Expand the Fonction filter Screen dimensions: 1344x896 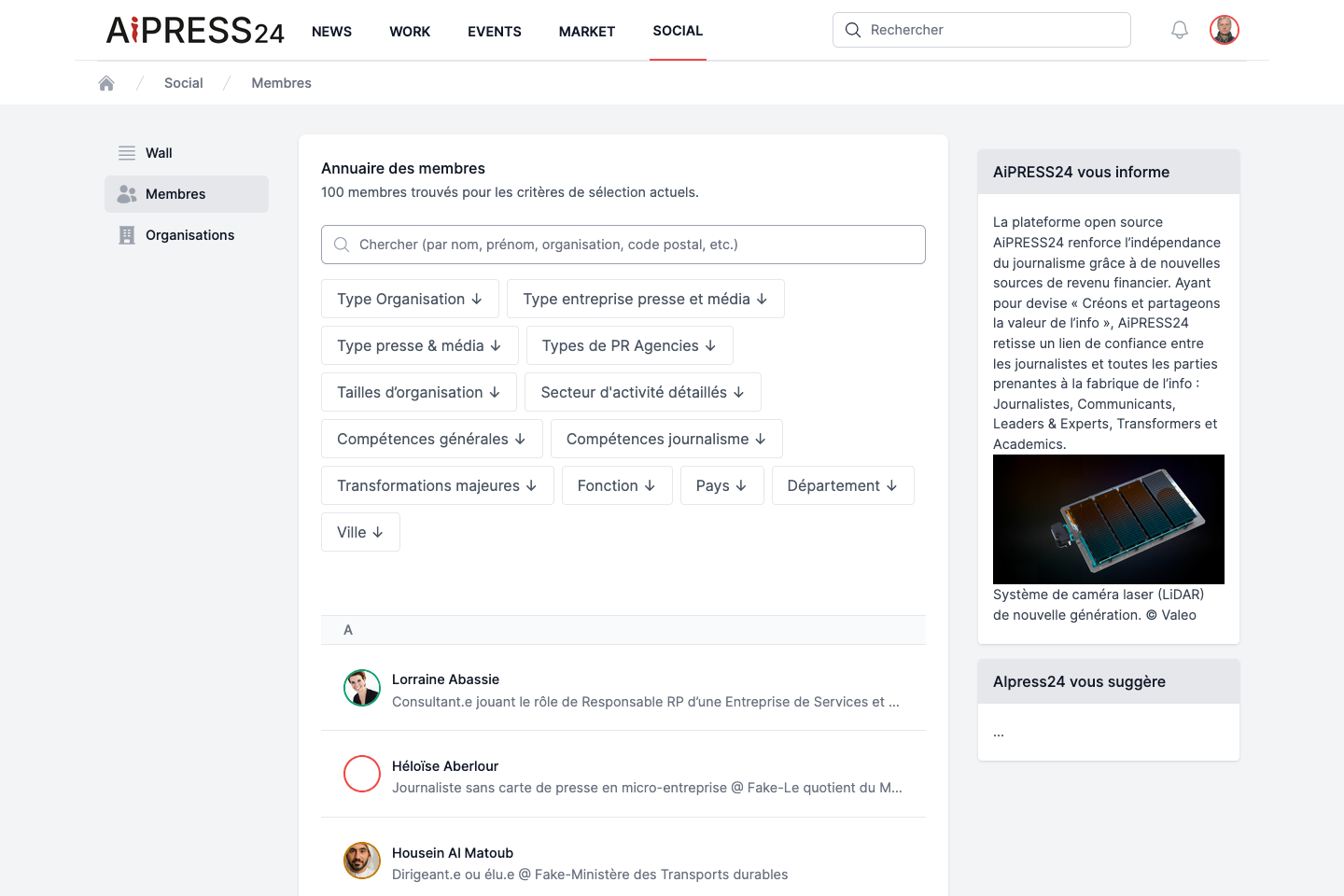pos(617,485)
